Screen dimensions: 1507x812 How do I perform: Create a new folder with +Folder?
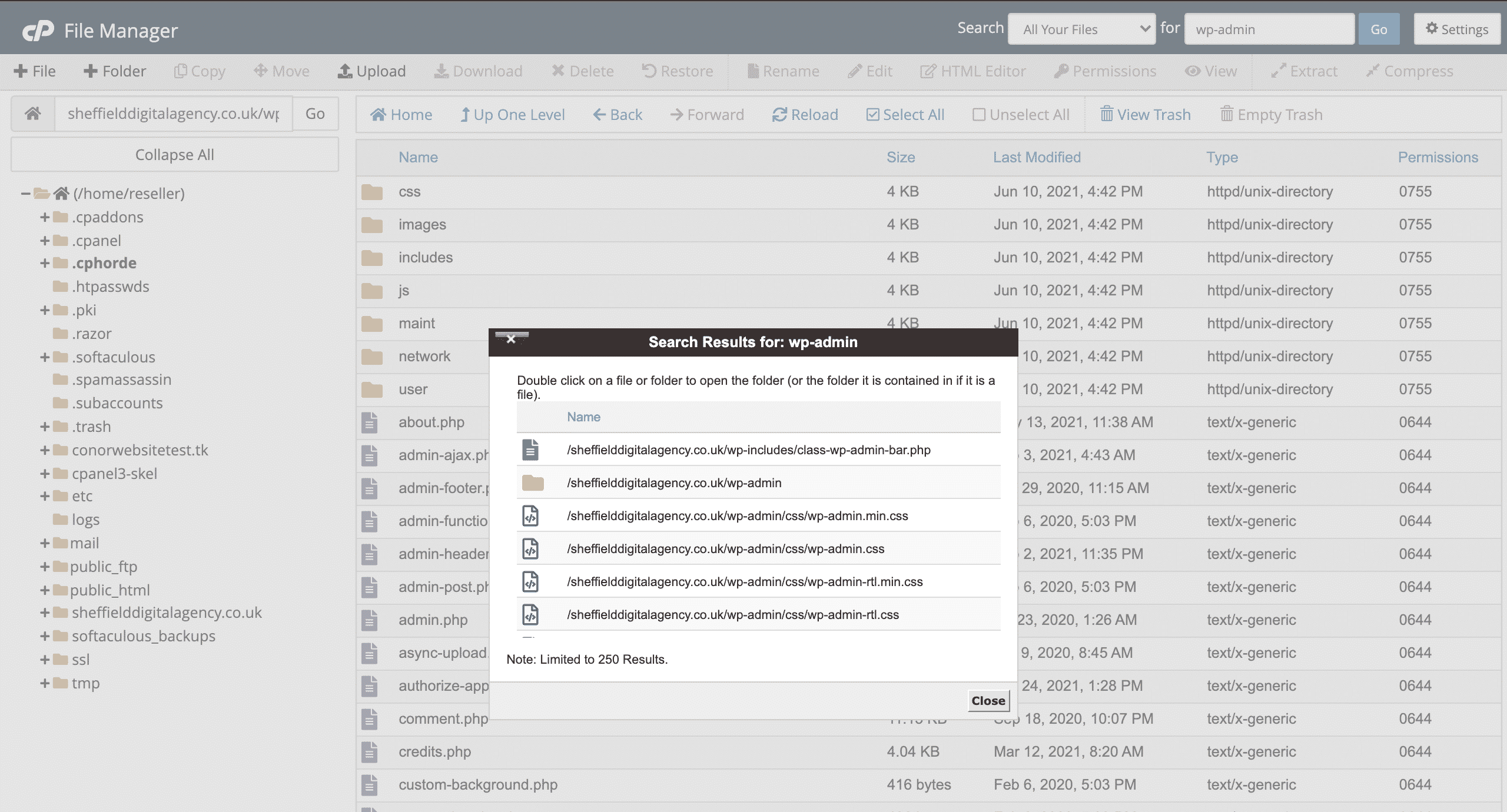coord(115,71)
